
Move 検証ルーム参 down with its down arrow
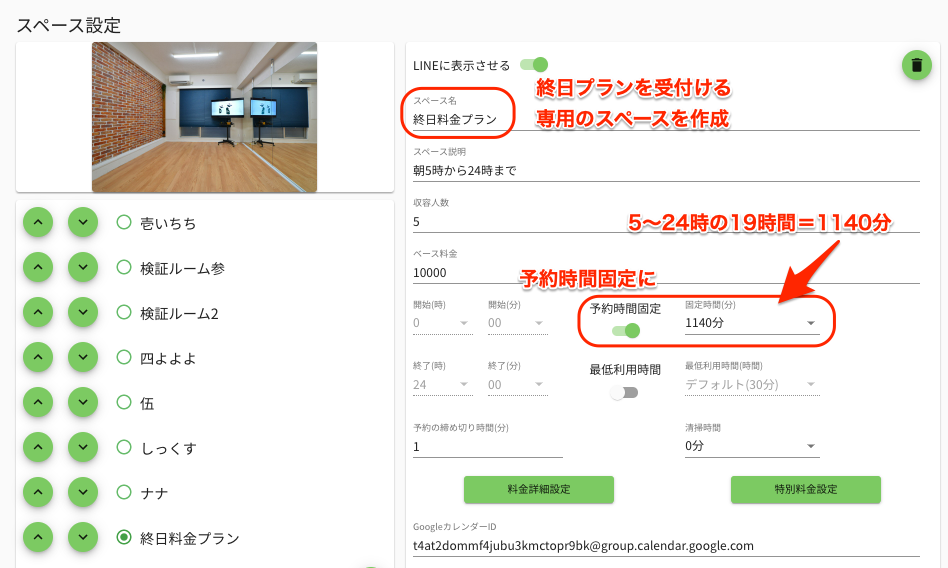(83, 268)
